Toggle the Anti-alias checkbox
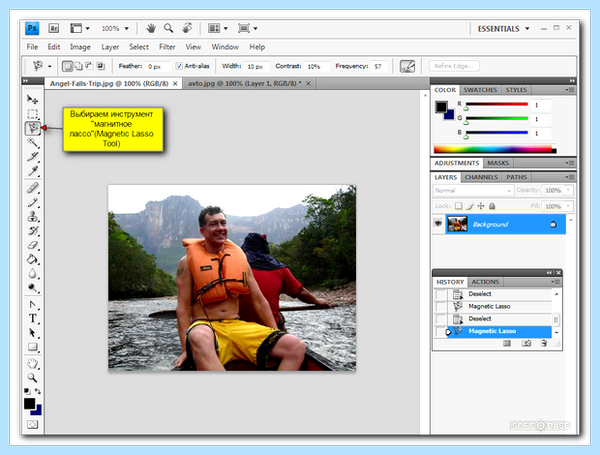Screen dimensions: 600x455 [x=179, y=66]
